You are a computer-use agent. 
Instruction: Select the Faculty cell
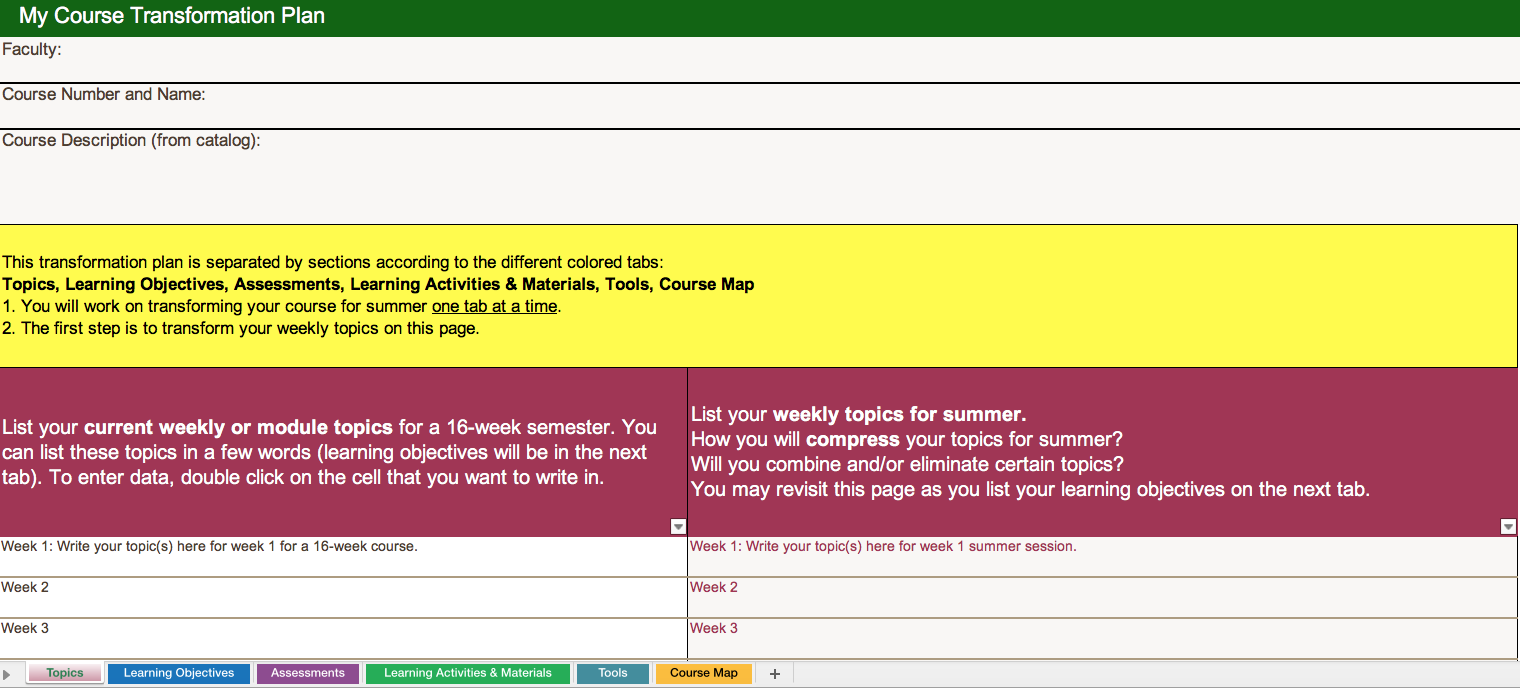760,60
